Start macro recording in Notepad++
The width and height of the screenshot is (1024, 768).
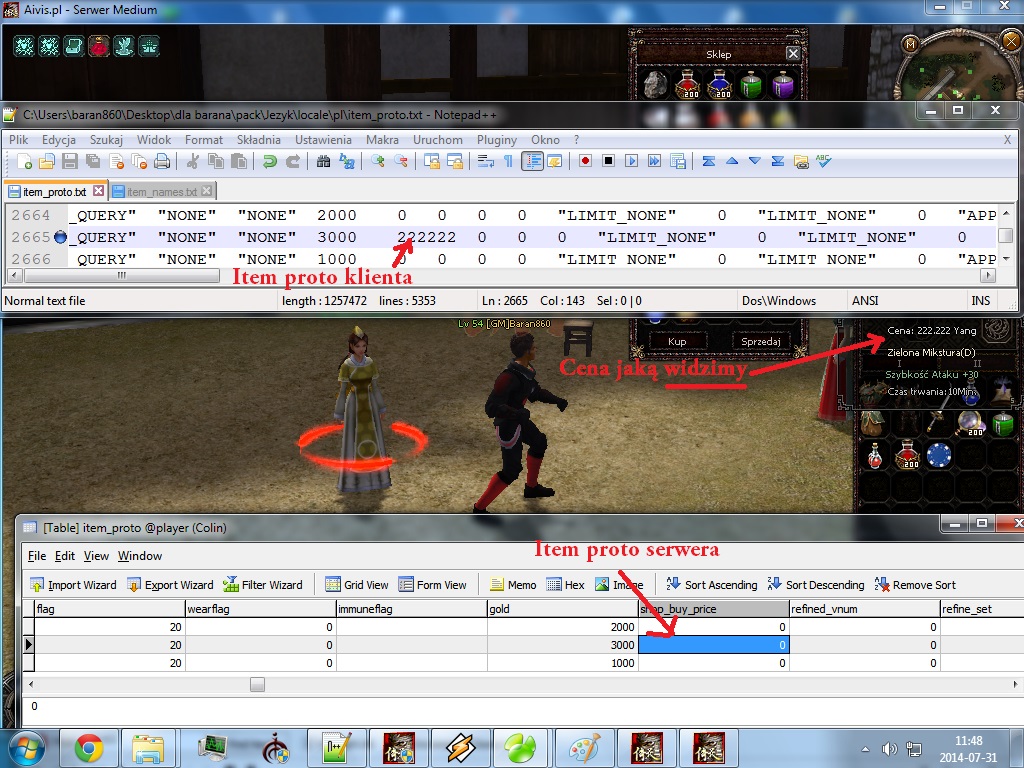(x=585, y=161)
